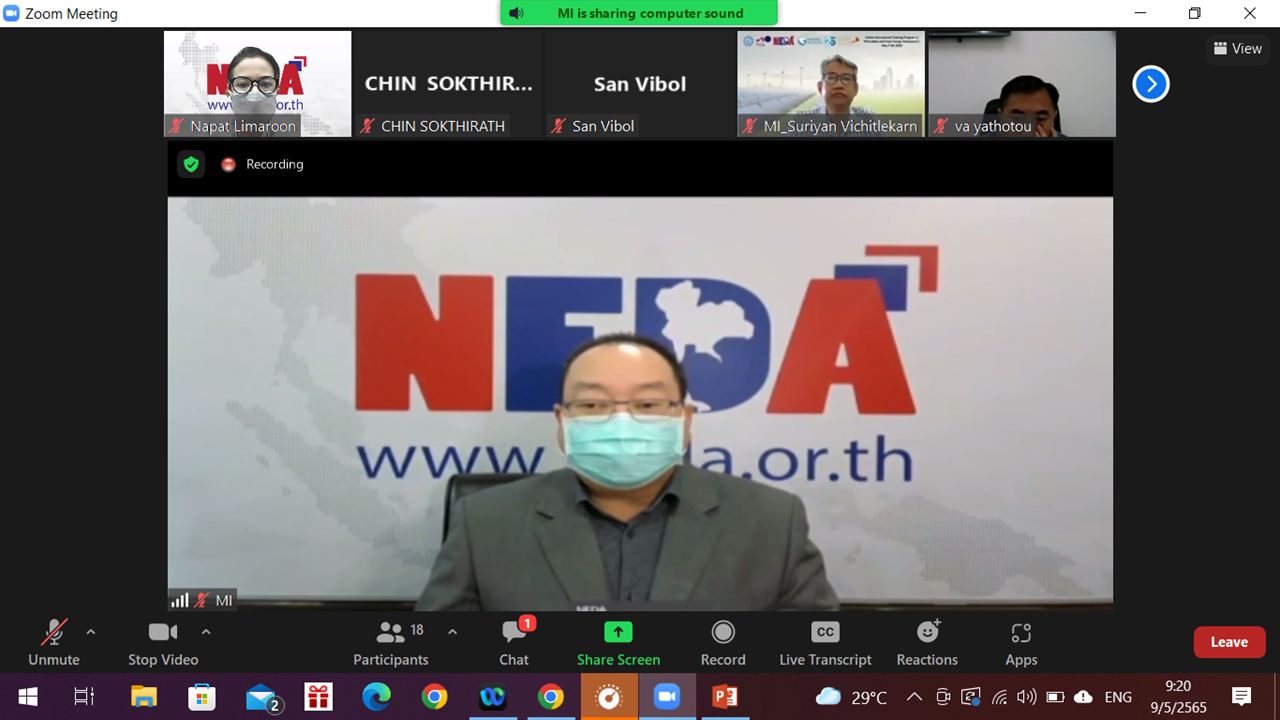This screenshot has height=720, width=1280.
Task: Open File Explorer from the taskbar
Action: pyautogui.click(x=144, y=697)
